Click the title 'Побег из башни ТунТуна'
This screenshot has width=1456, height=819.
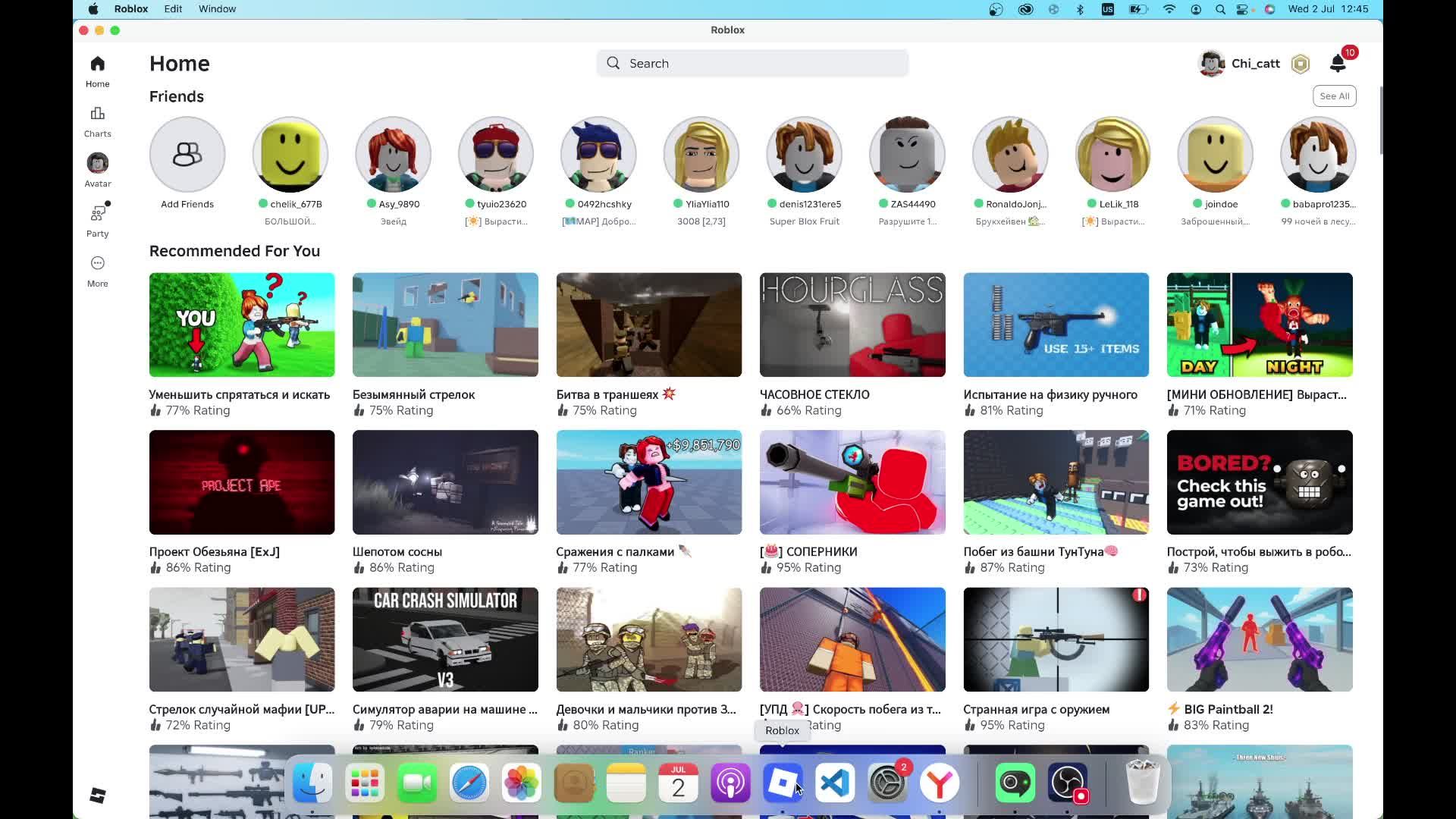(x=1034, y=552)
